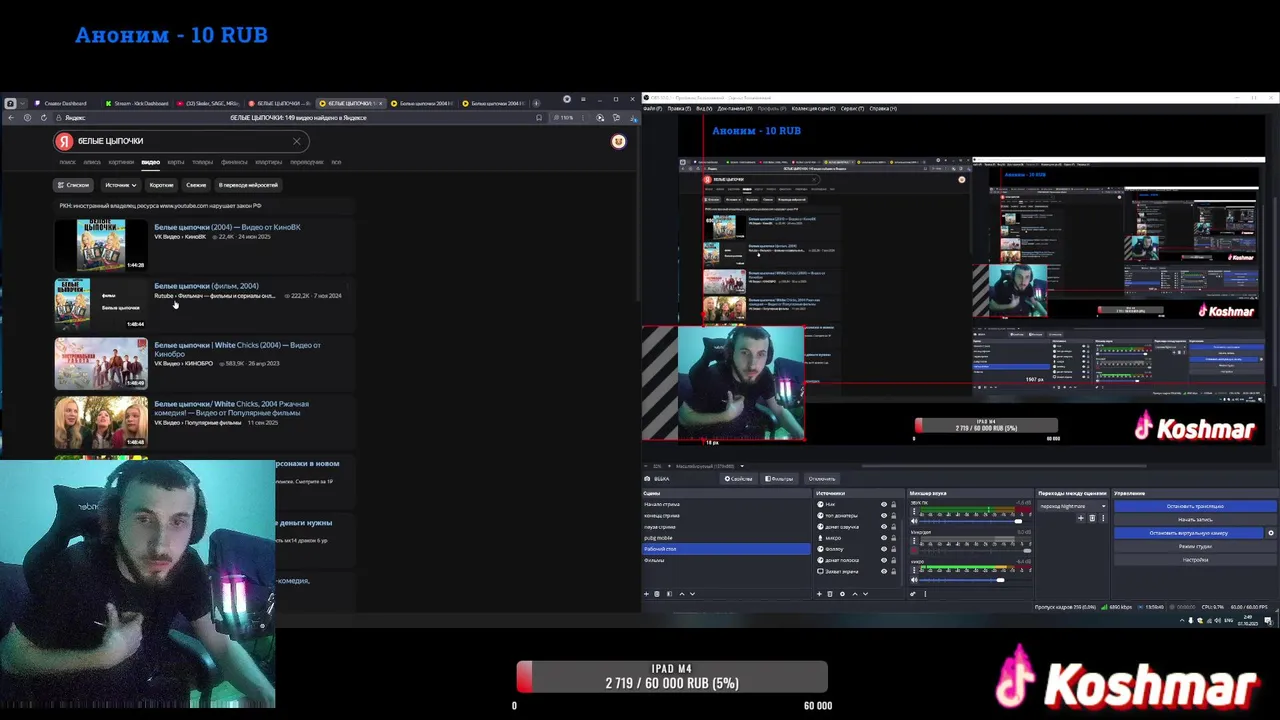Screen dimensions: 1280x720
Task: Select карты tab in Yandex search
Action: [x=176, y=162]
